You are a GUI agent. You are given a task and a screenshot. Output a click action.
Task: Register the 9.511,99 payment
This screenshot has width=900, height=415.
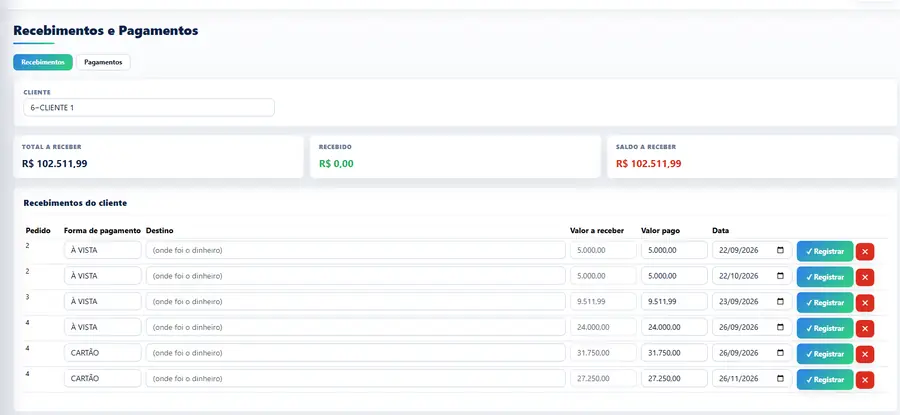pos(825,303)
